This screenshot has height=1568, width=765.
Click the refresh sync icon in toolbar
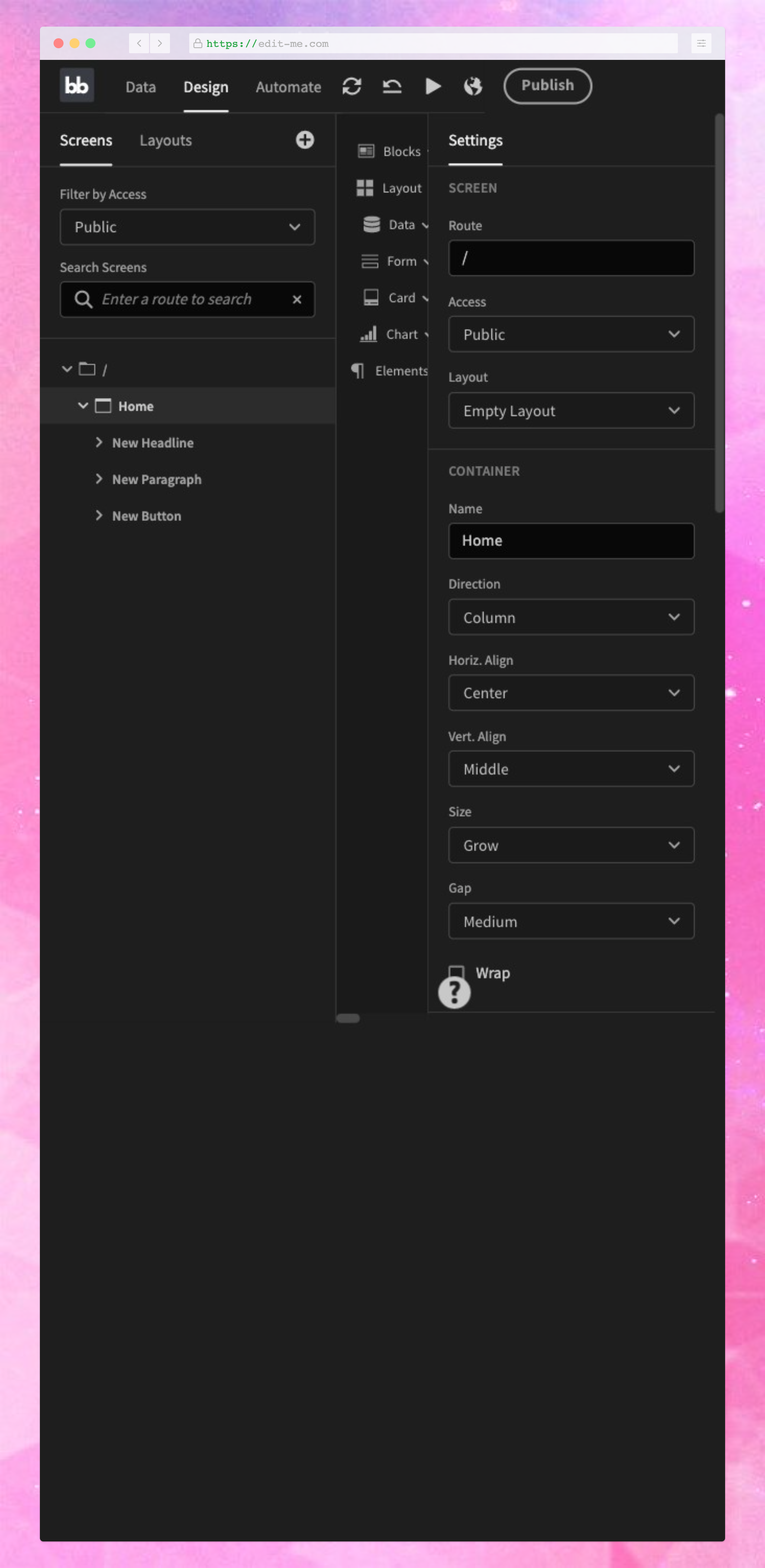[x=352, y=86]
